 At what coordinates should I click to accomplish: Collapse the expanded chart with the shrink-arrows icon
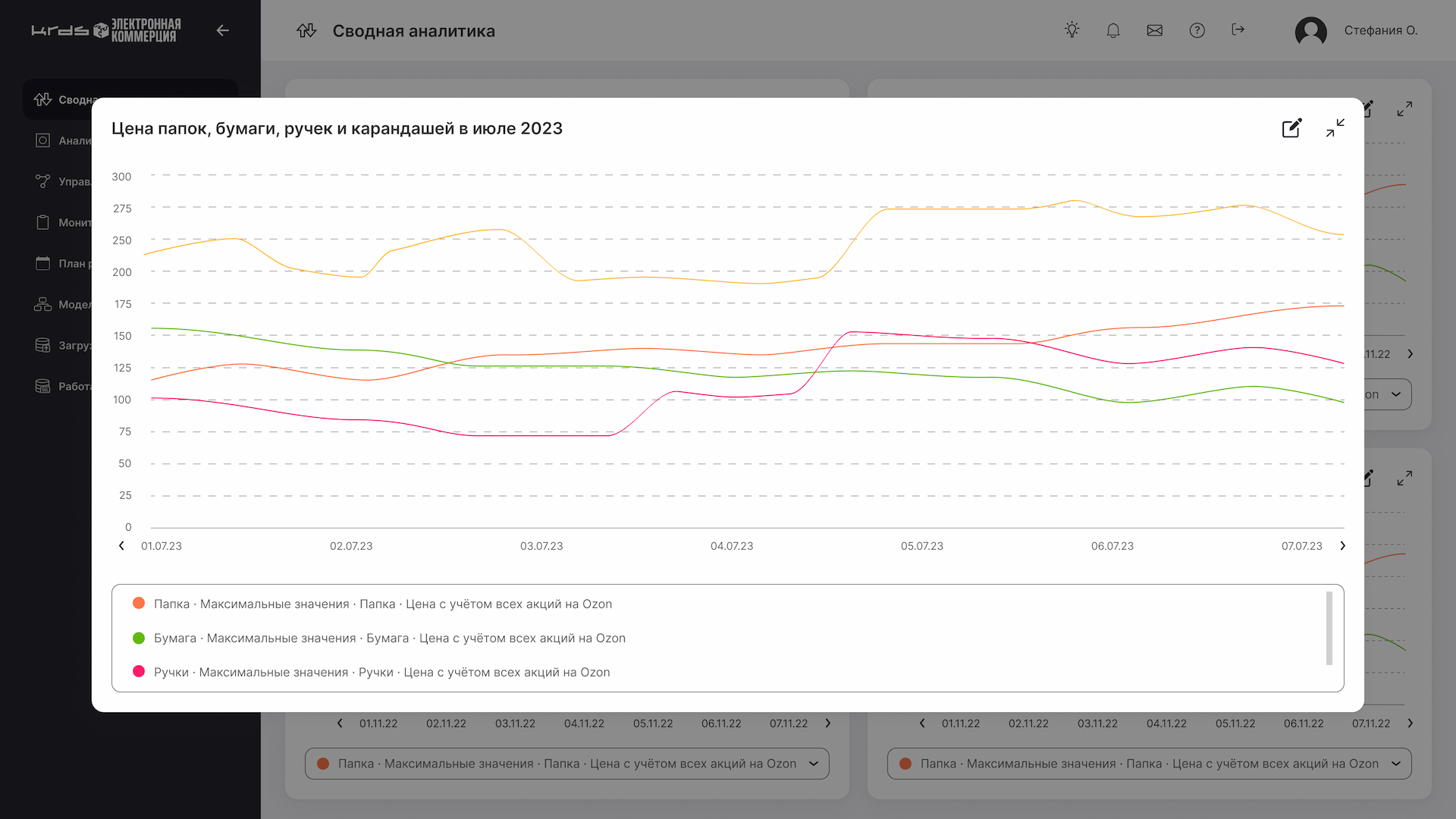[x=1335, y=128]
